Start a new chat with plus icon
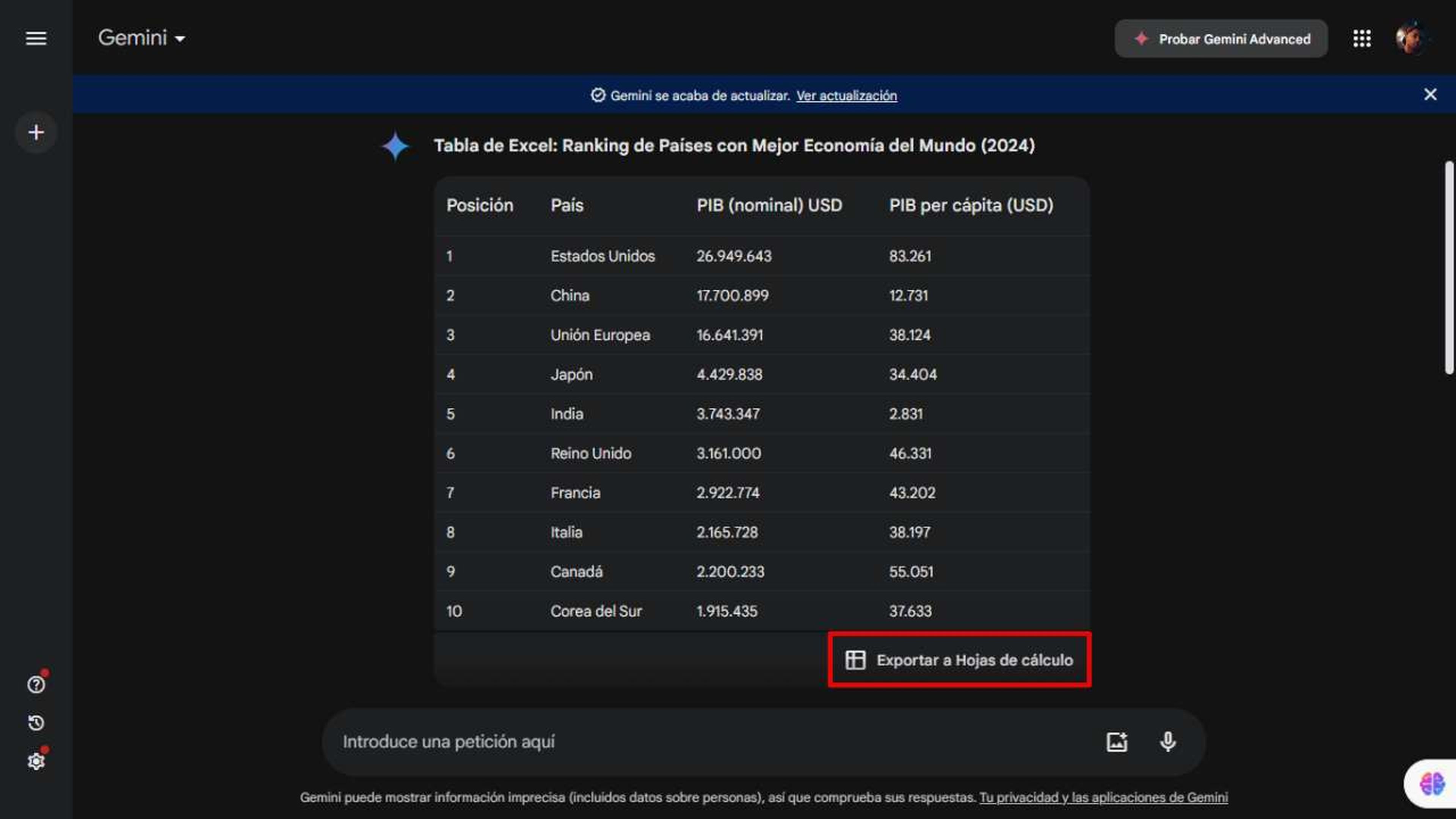The width and height of the screenshot is (1456, 819). [36, 133]
